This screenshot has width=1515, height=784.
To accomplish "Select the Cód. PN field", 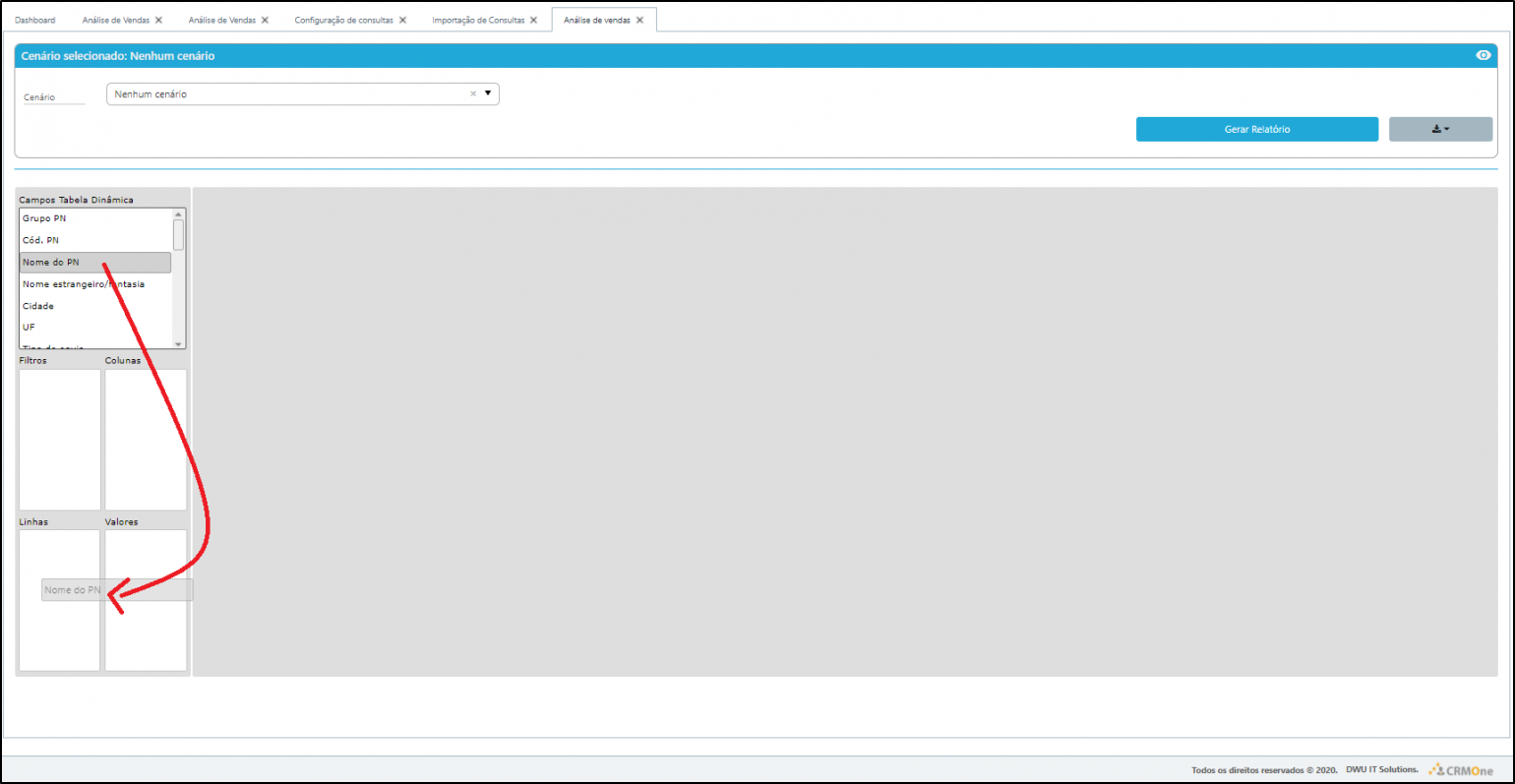I will [95, 240].
